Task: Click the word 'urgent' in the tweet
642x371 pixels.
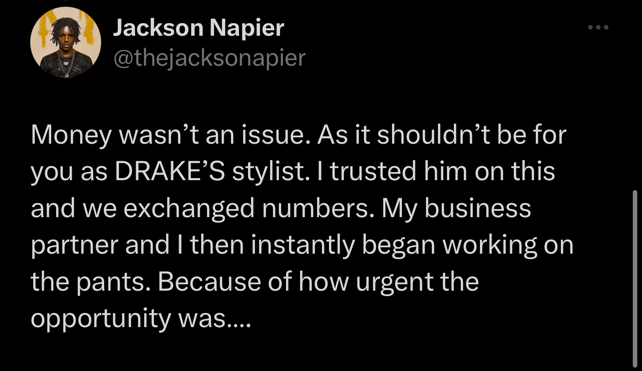Action: pyautogui.click(x=394, y=283)
